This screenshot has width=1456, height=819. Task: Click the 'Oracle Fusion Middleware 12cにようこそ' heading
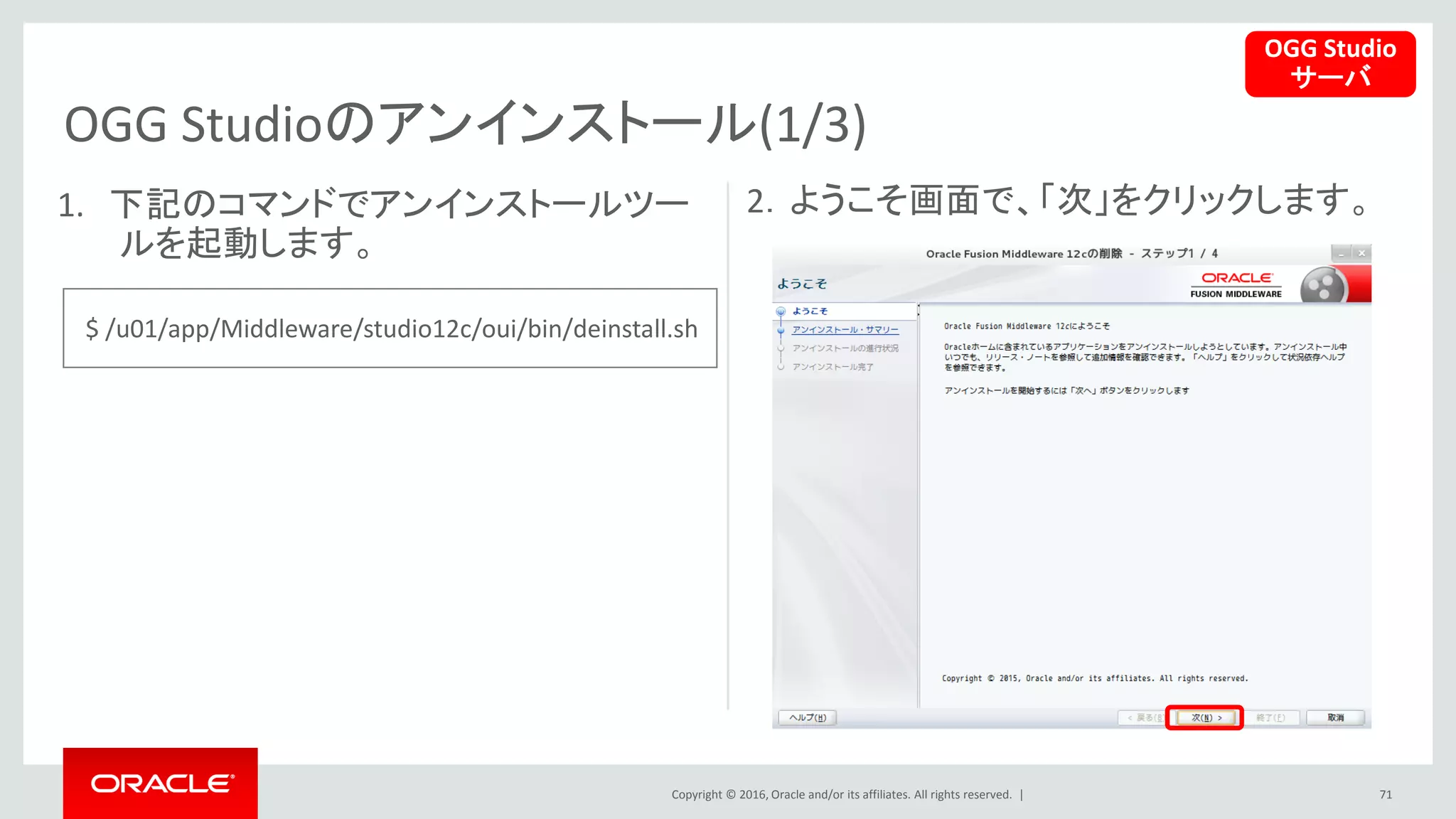point(1027,326)
